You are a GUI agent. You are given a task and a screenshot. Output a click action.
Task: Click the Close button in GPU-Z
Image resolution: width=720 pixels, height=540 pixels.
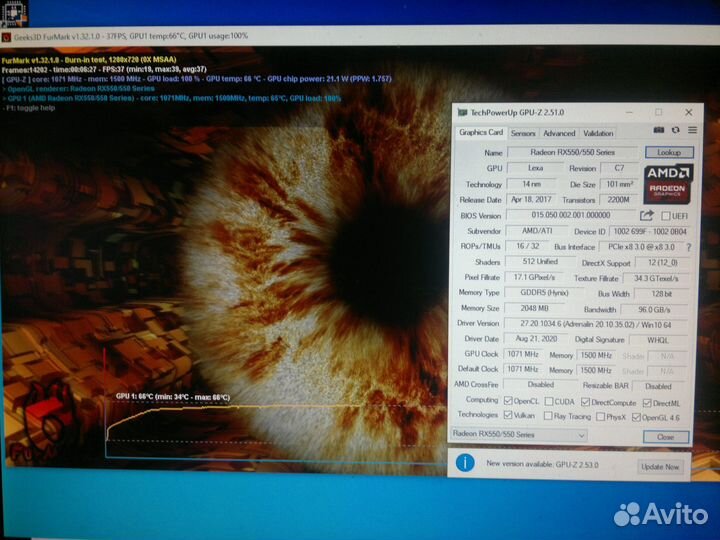(666, 437)
